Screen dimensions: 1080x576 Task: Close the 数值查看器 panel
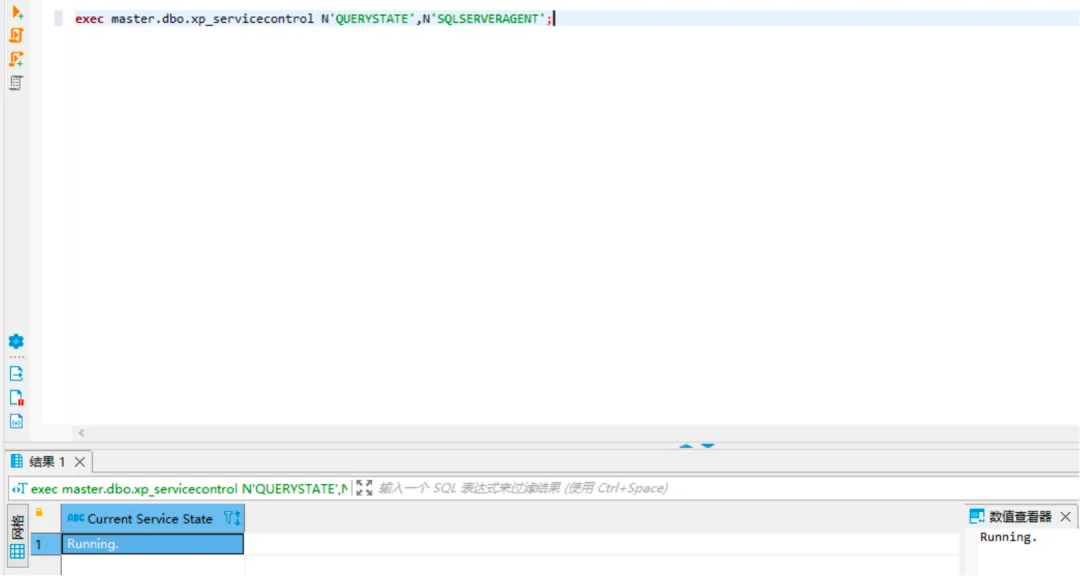[x=1065, y=516]
